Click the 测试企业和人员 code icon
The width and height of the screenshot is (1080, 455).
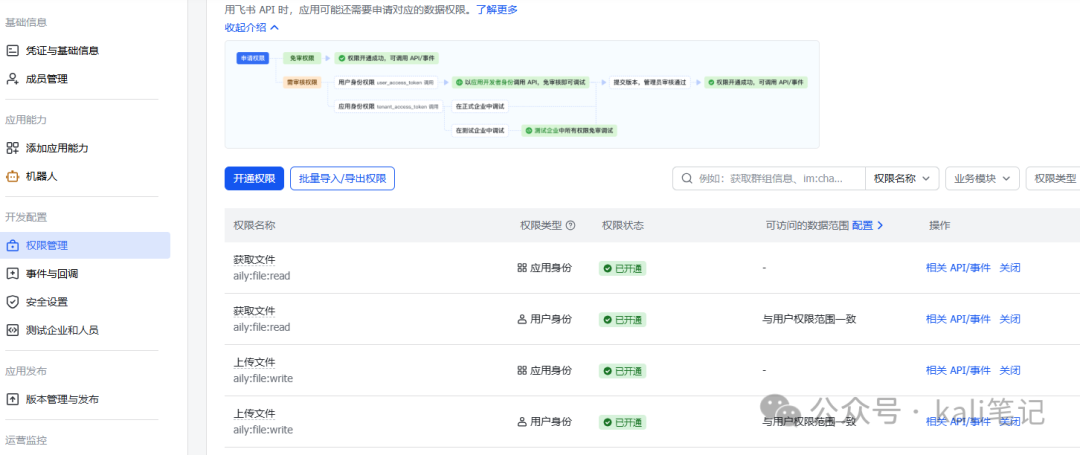tap(12, 330)
